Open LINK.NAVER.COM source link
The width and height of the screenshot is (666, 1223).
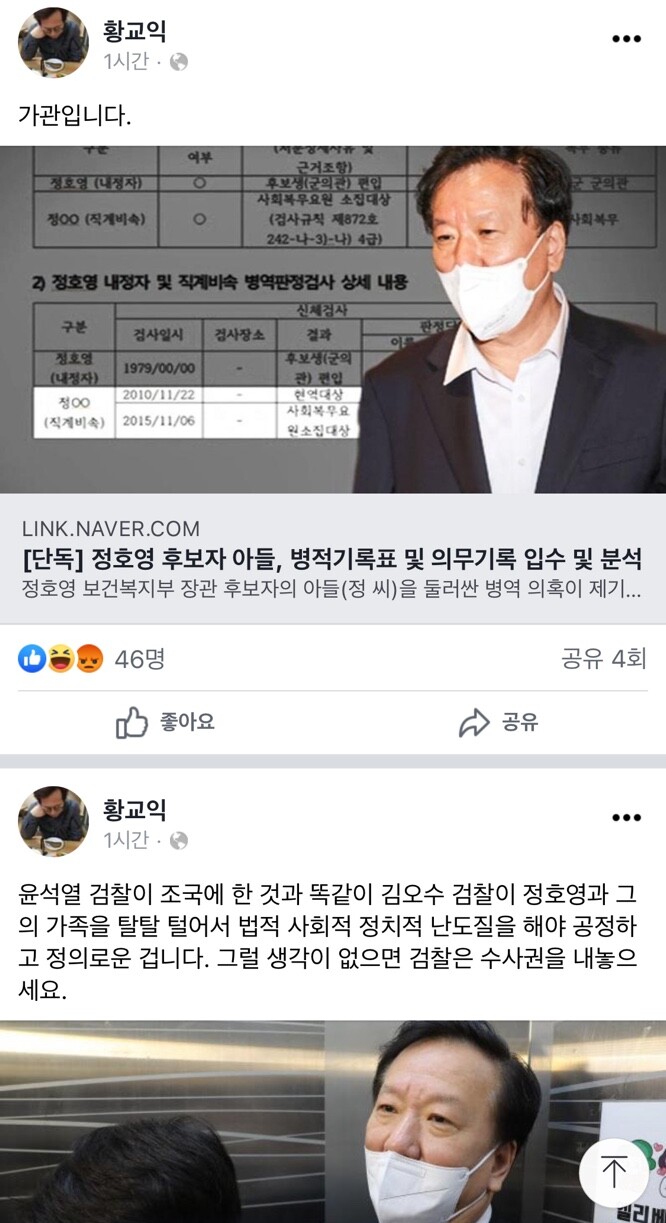pos(110,528)
